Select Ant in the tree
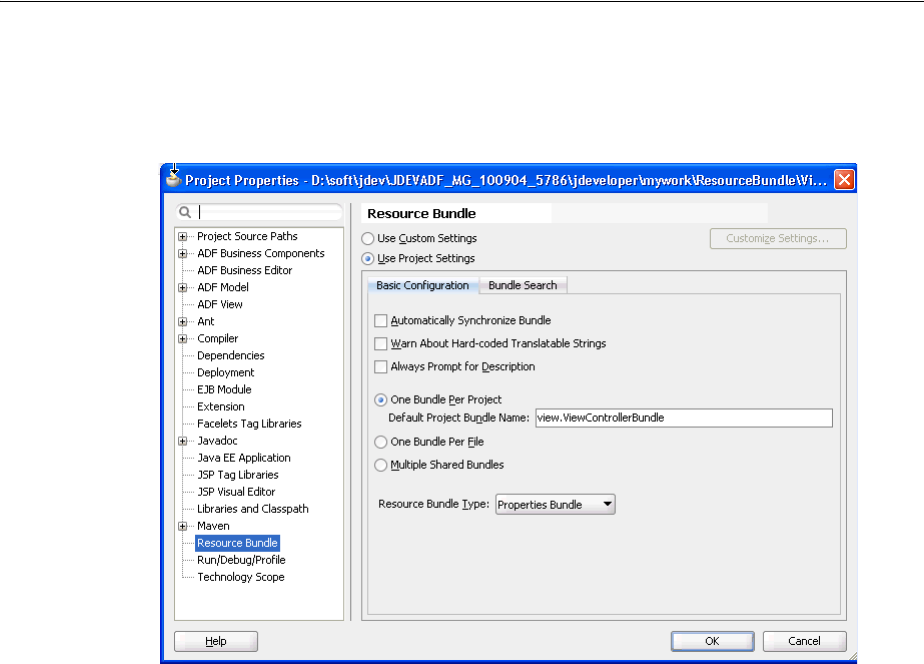This screenshot has height=664, width=924. [206, 322]
